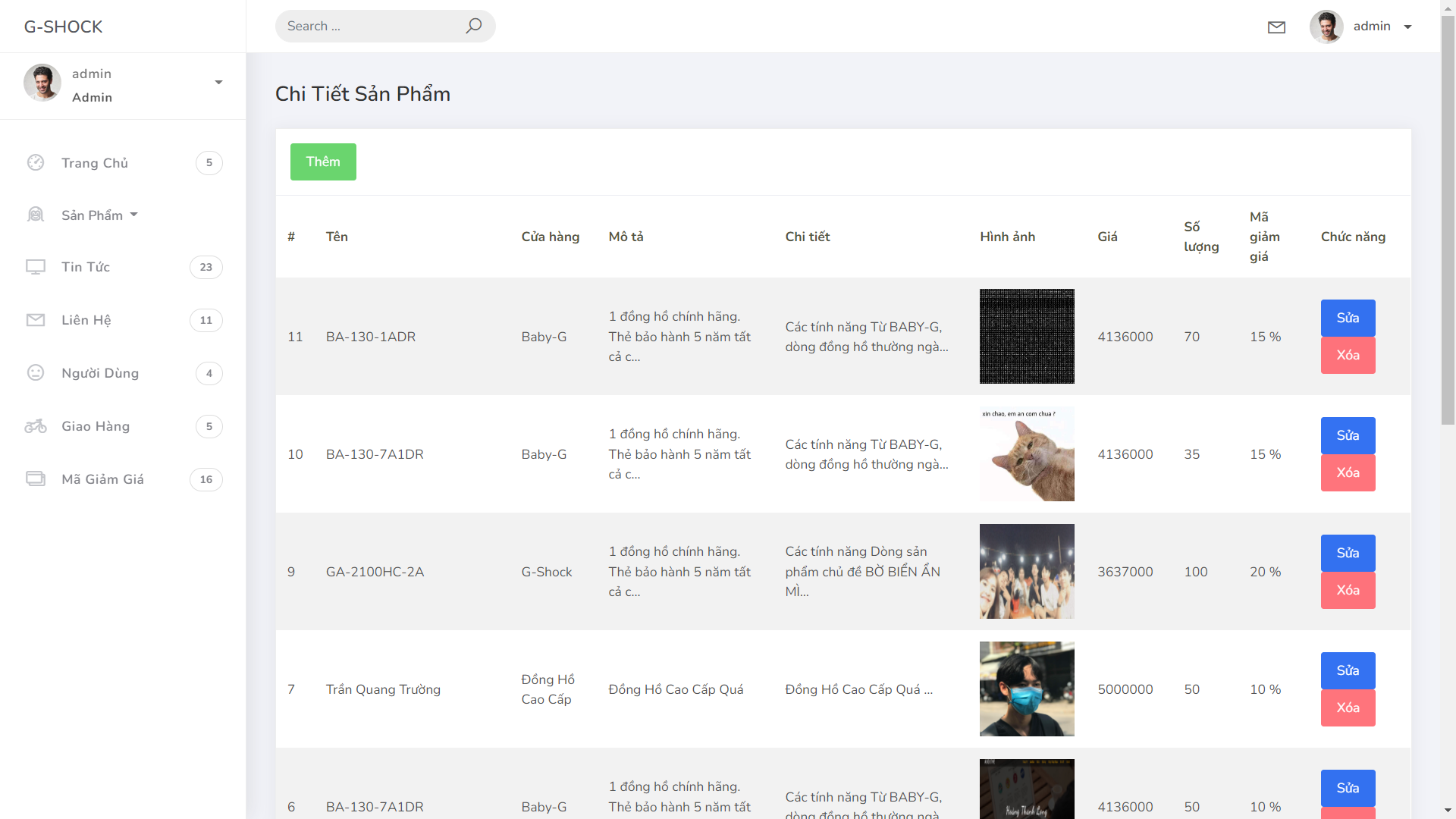
Task: Click the Mã Giảm Giá card icon
Action: pos(36,479)
